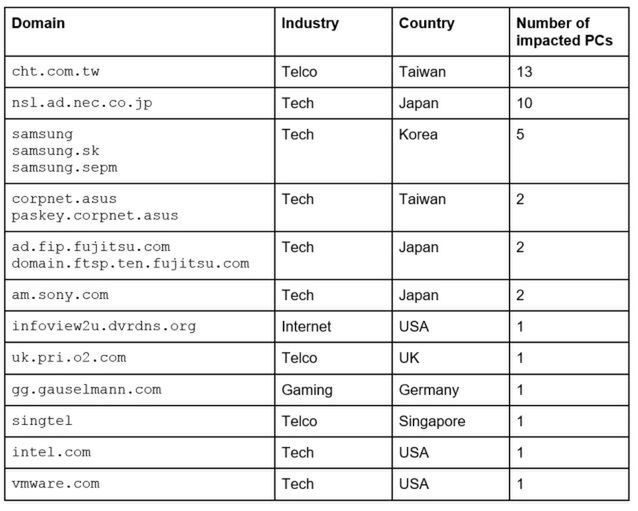Click the Industry column header
The width and height of the screenshot is (638, 511).
click(310, 23)
